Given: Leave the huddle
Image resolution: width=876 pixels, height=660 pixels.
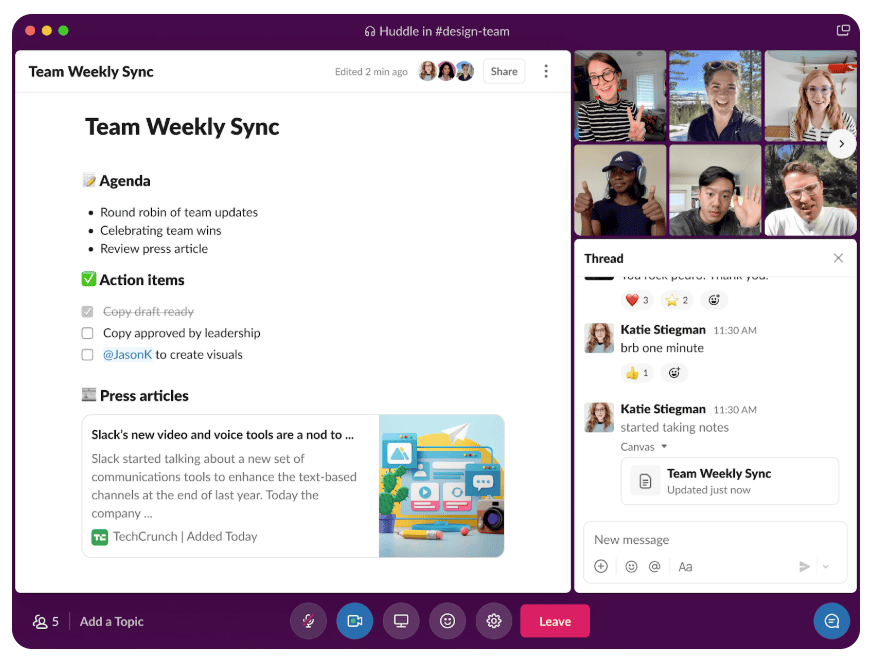Looking at the screenshot, I should 555,621.
